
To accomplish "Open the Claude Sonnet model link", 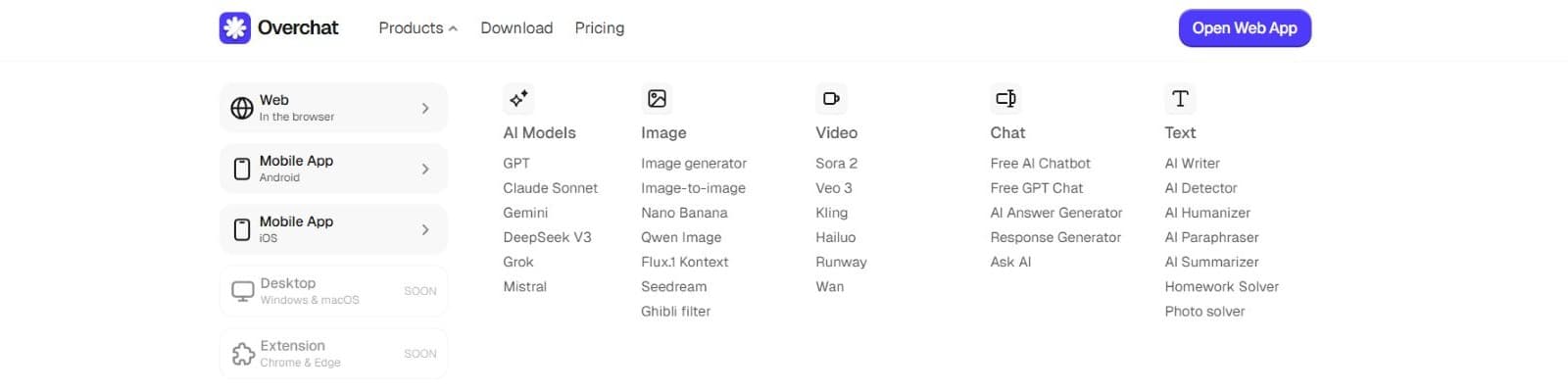I will (x=550, y=188).
